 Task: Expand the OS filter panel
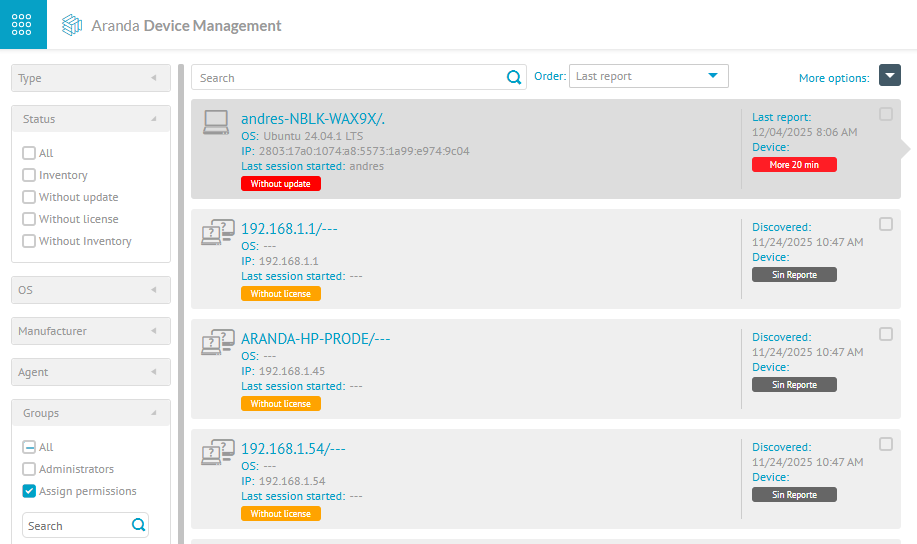[x=90, y=290]
